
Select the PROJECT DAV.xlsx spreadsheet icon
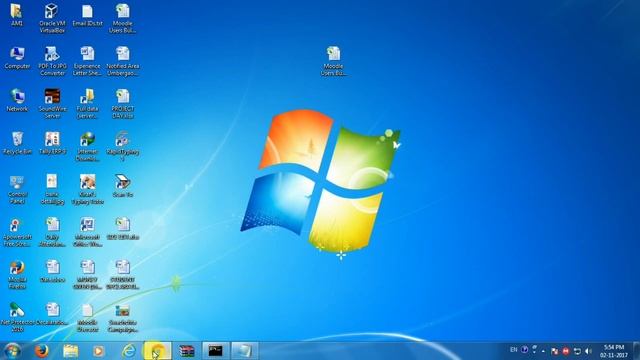[122, 104]
